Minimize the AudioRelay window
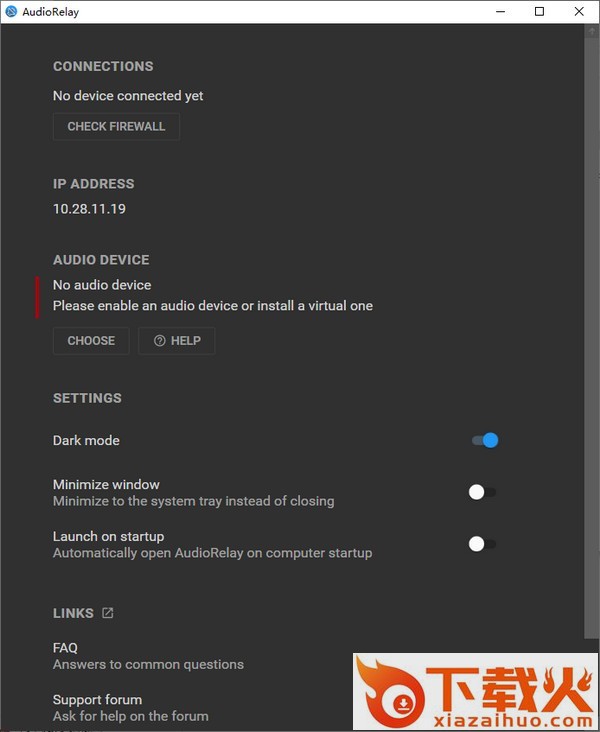Image resolution: width=600 pixels, height=732 pixels. pyautogui.click(x=501, y=12)
